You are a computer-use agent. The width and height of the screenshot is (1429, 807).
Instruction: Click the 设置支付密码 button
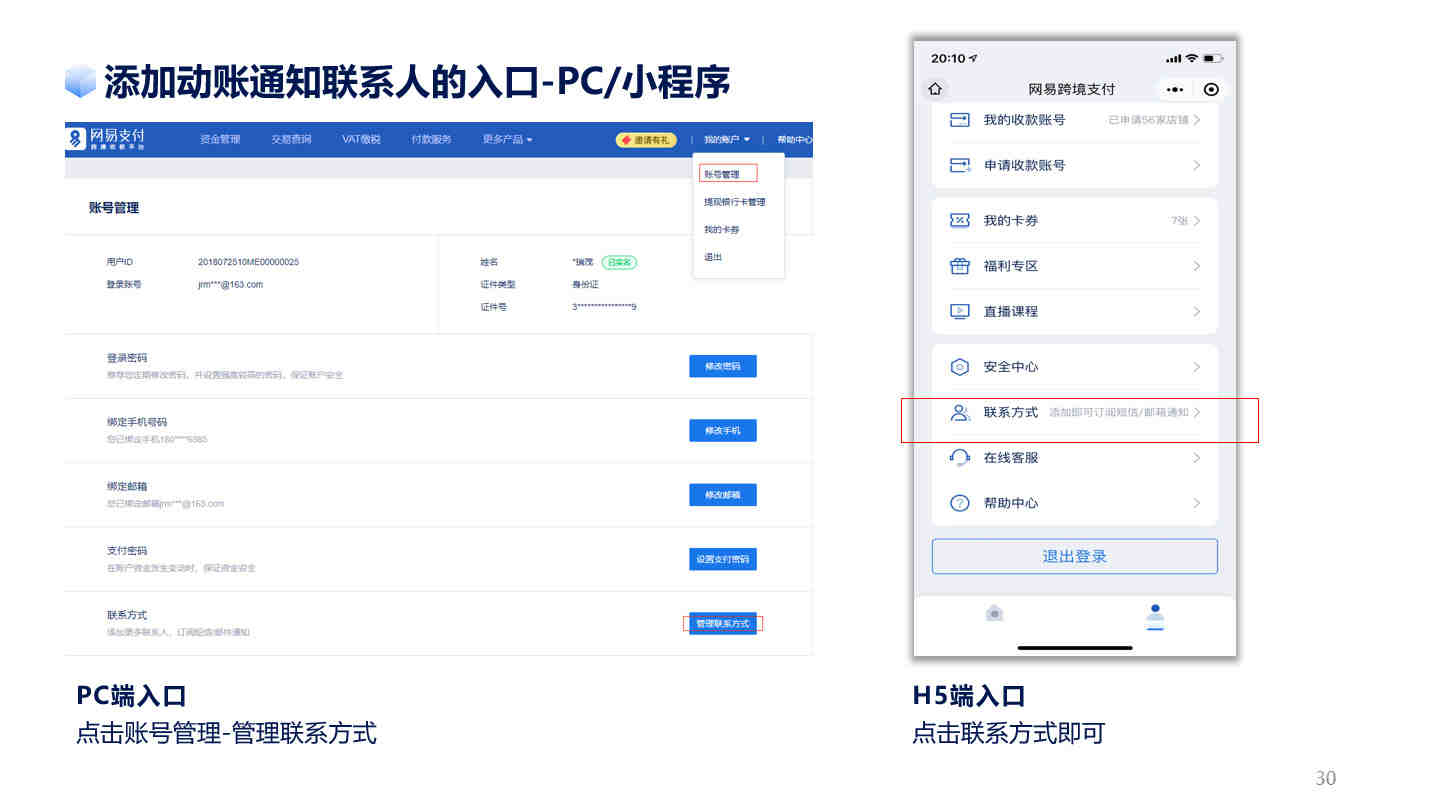pyautogui.click(x=722, y=559)
